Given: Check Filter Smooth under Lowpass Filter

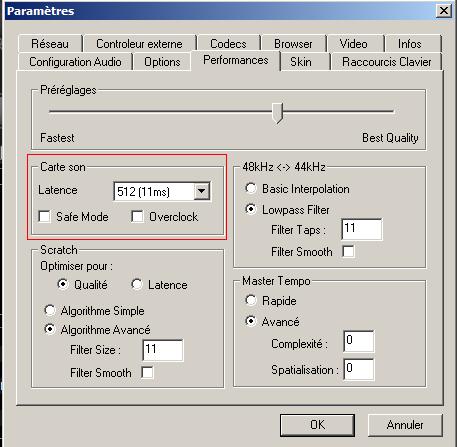Looking at the screenshot, I should (x=348, y=252).
